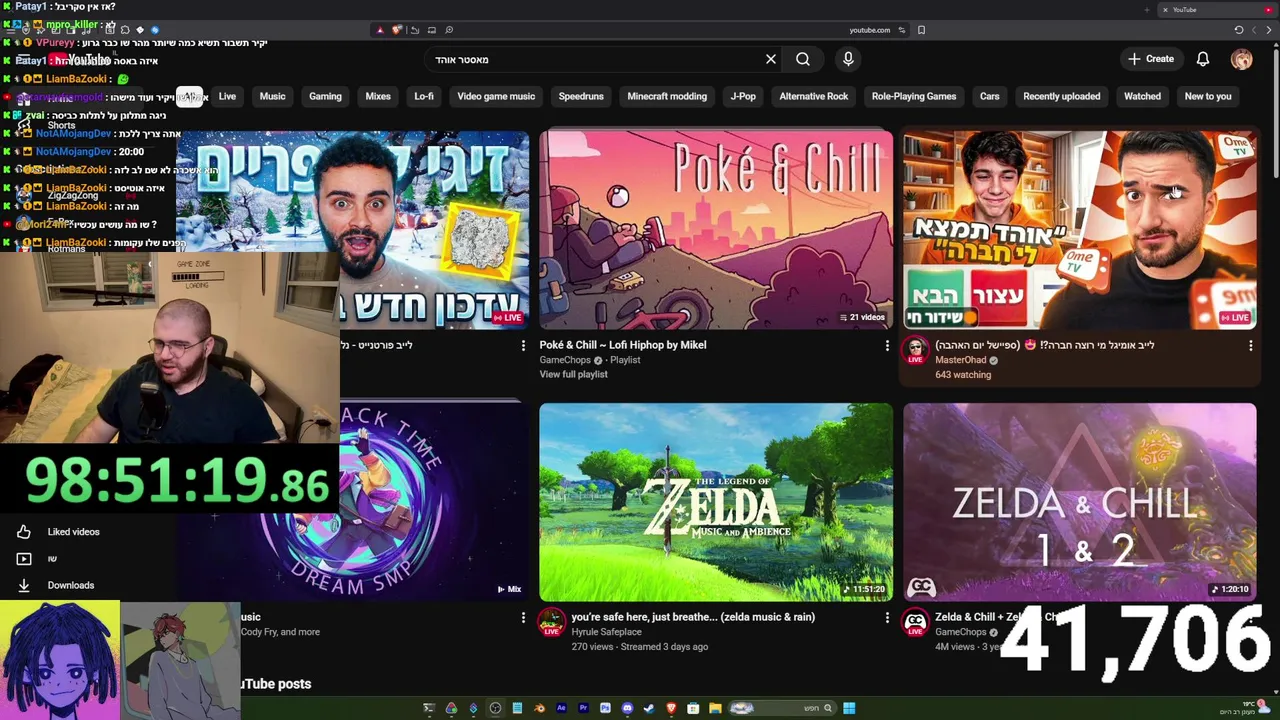
Task: Open Premiere Pro from taskbar
Action: pyautogui.click(x=583, y=708)
